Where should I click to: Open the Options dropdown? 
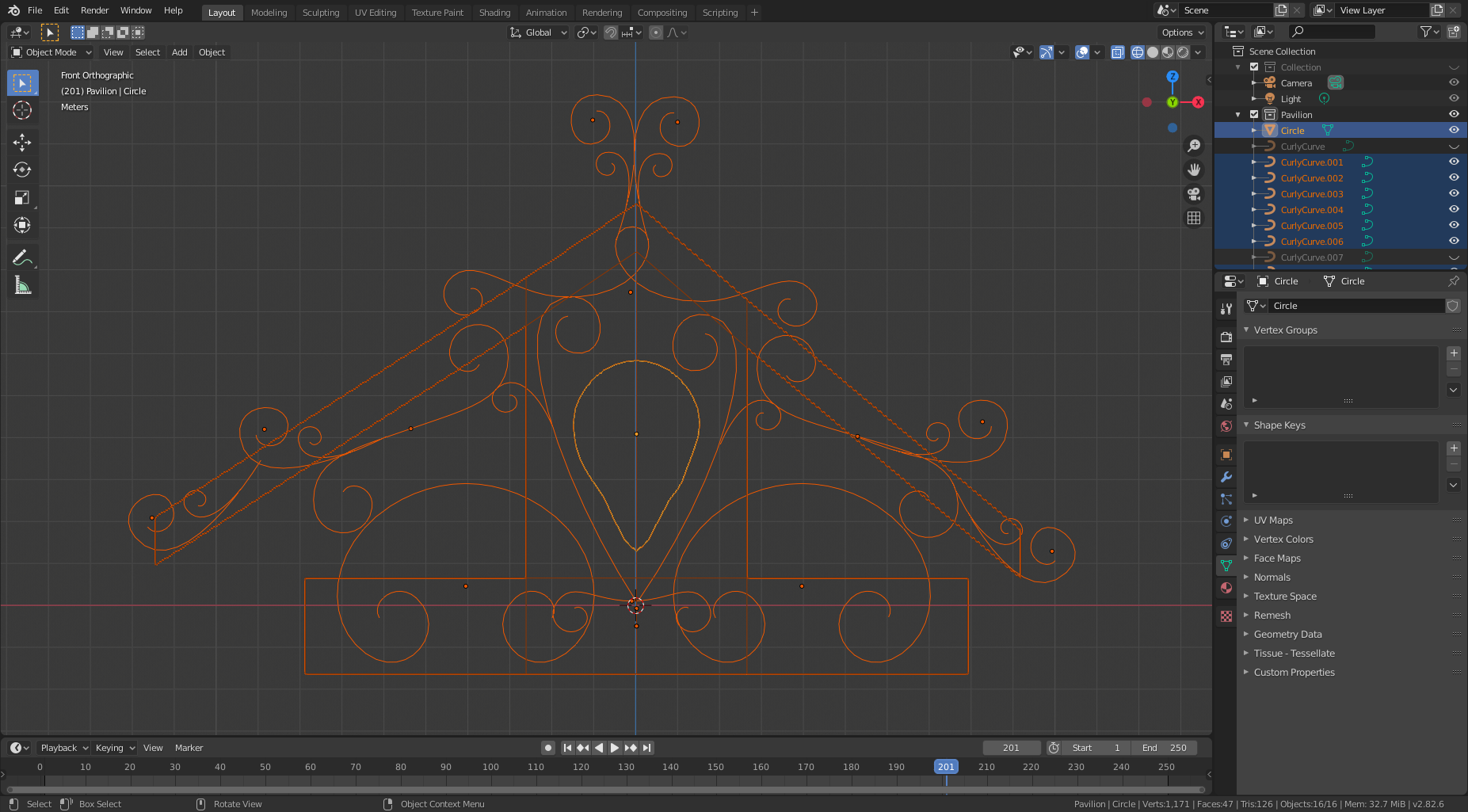[1182, 32]
